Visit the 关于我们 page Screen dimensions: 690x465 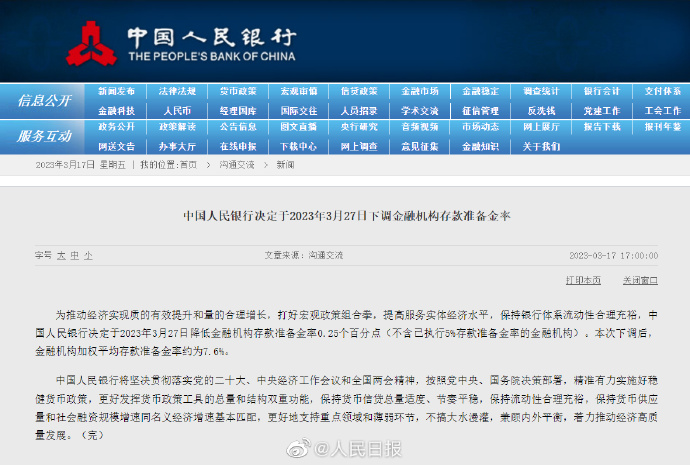541,146
